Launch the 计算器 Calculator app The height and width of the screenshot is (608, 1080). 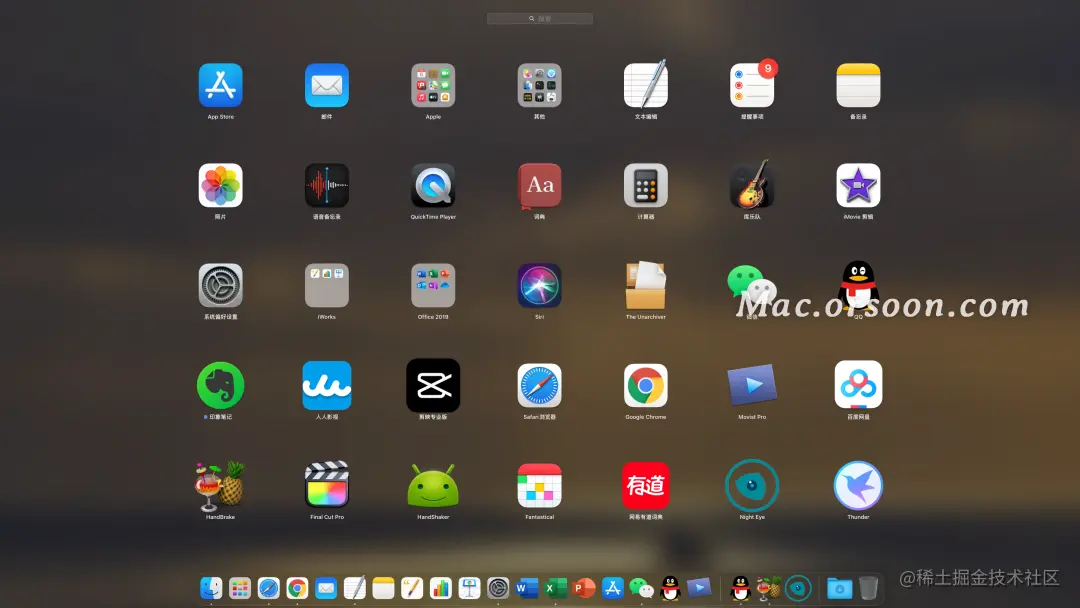(645, 185)
